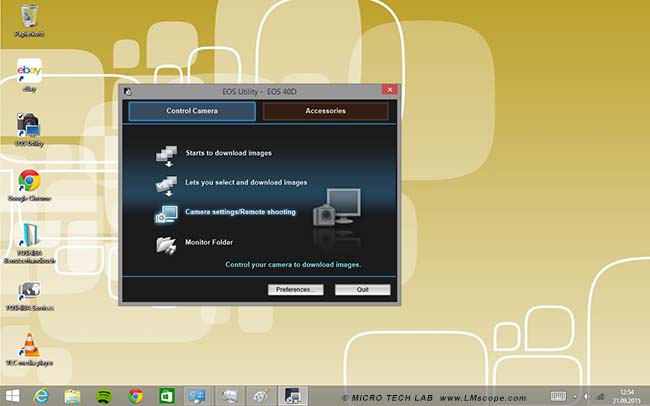Image resolution: width=650 pixels, height=406 pixels.
Task: Switch to EOS Utility taskbar button
Action: point(293,396)
